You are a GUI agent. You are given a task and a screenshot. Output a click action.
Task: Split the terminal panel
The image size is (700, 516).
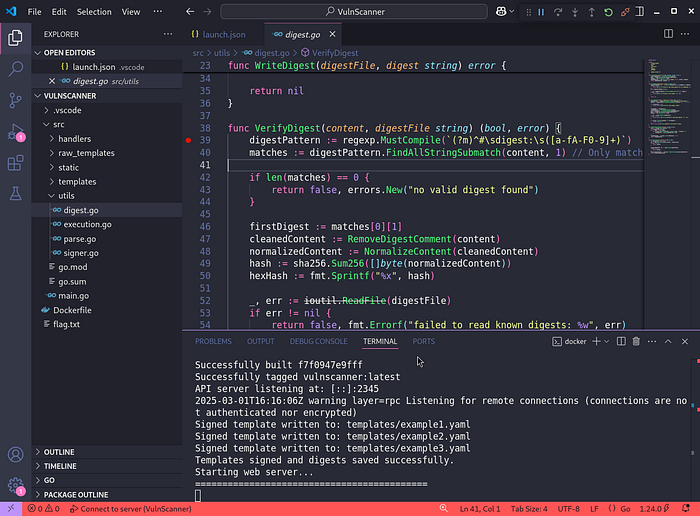[621, 341]
